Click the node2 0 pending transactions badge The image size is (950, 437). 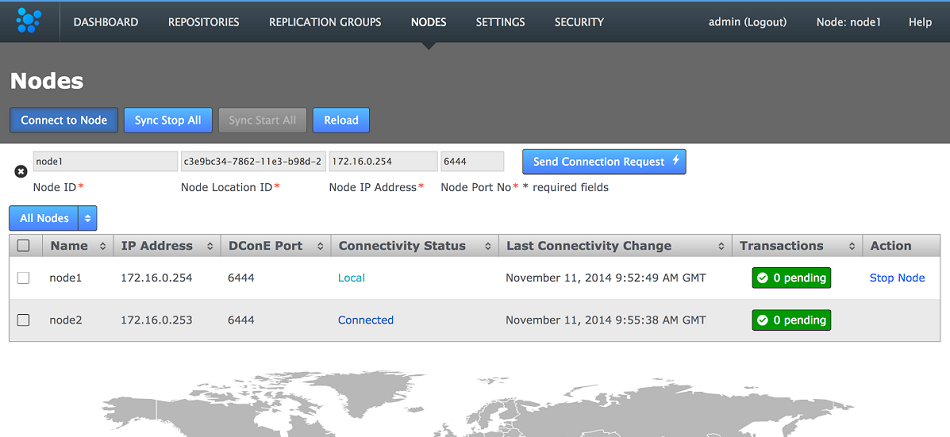click(x=791, y=320)
